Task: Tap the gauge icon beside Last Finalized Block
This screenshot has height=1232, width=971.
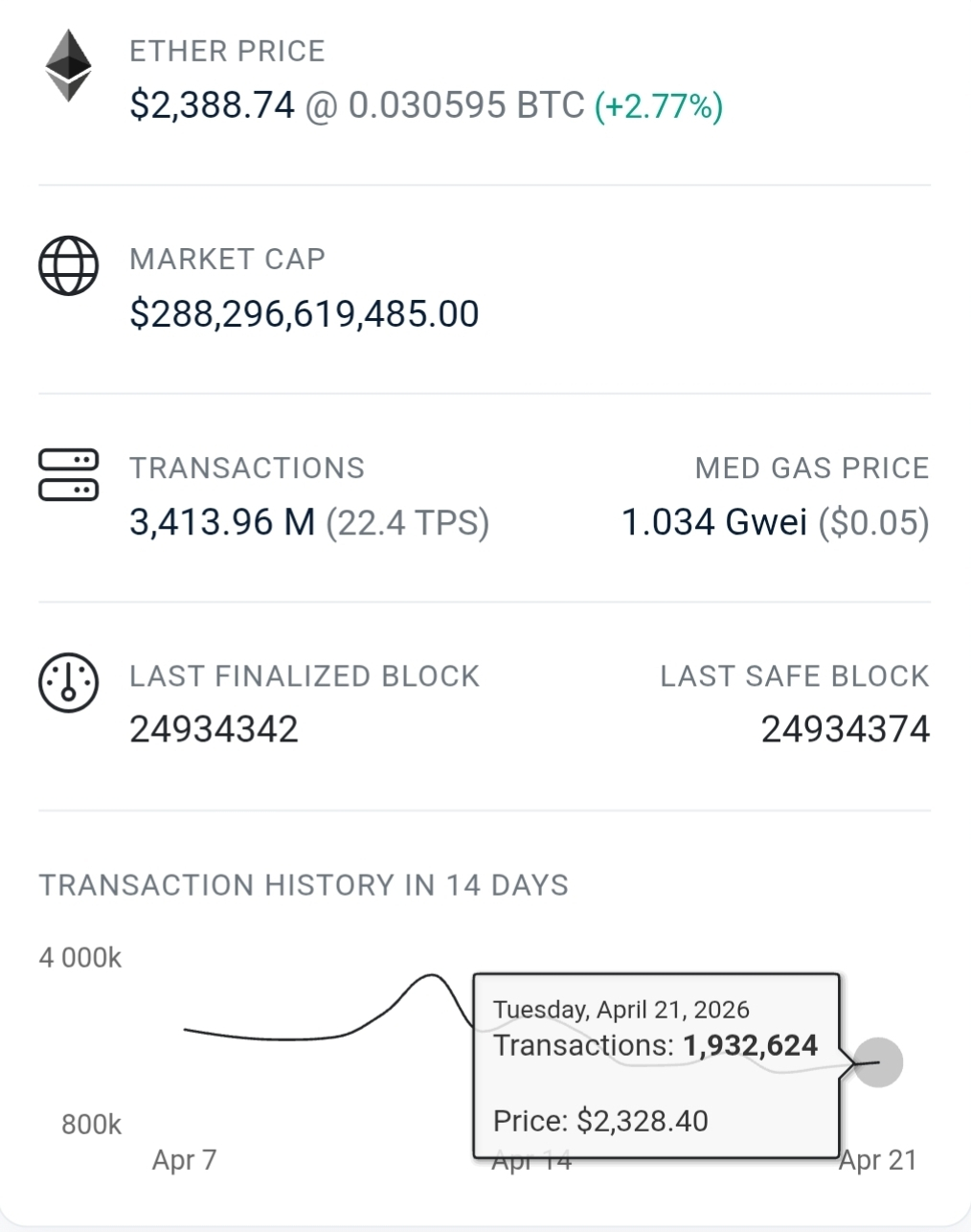Action: [68, 682]
